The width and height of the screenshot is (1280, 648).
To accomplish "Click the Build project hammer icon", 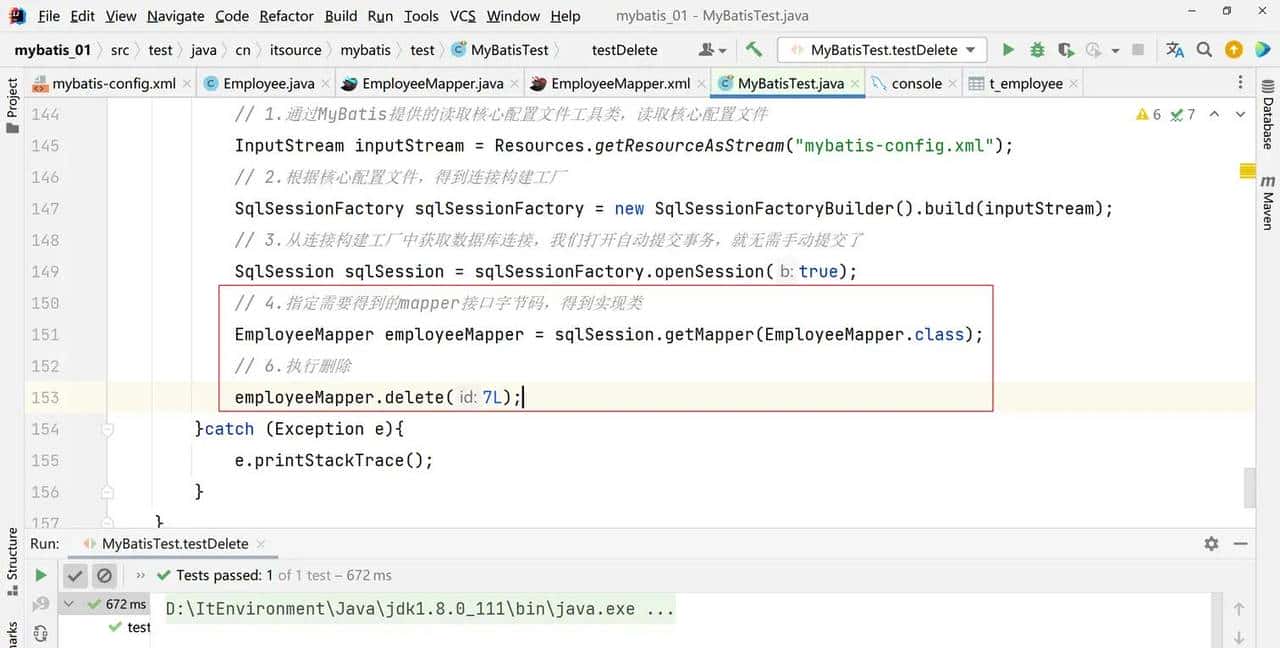I will tap(754, 50).
